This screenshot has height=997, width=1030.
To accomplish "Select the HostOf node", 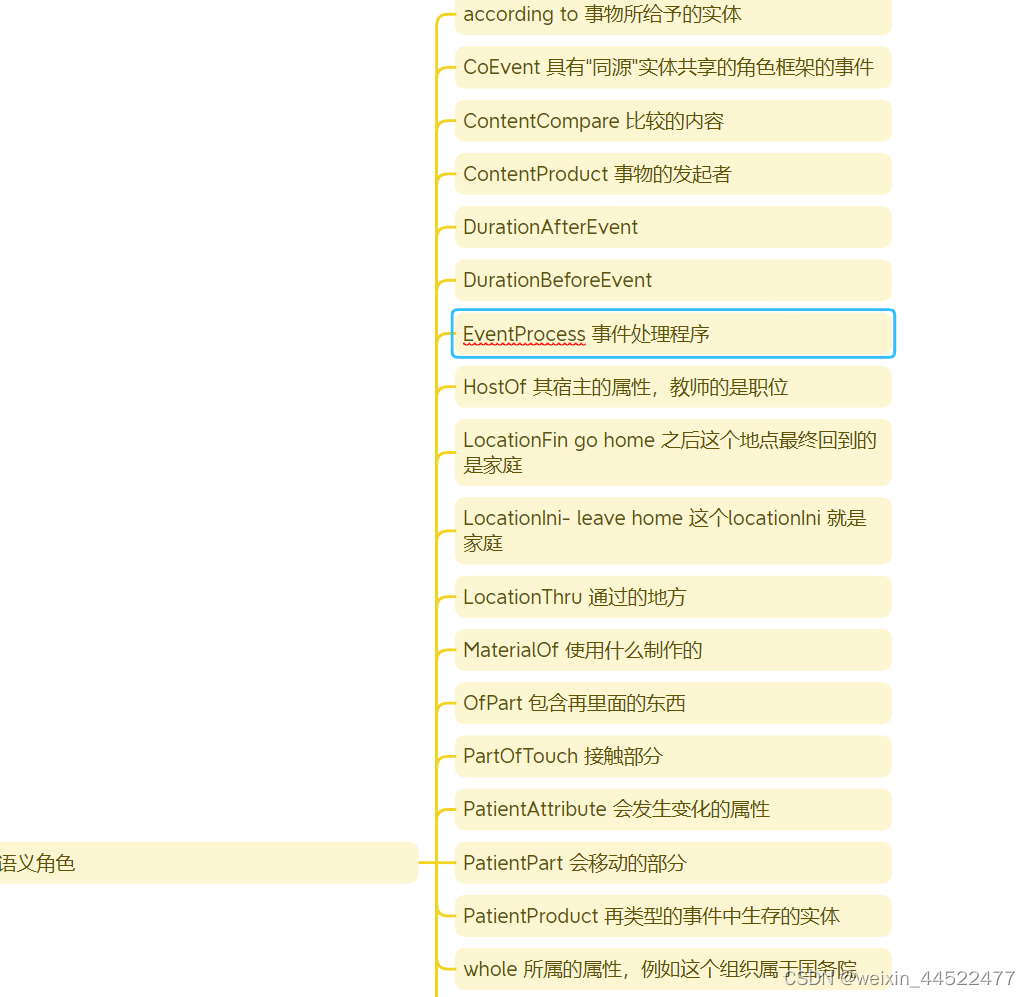I will (673, 387).
